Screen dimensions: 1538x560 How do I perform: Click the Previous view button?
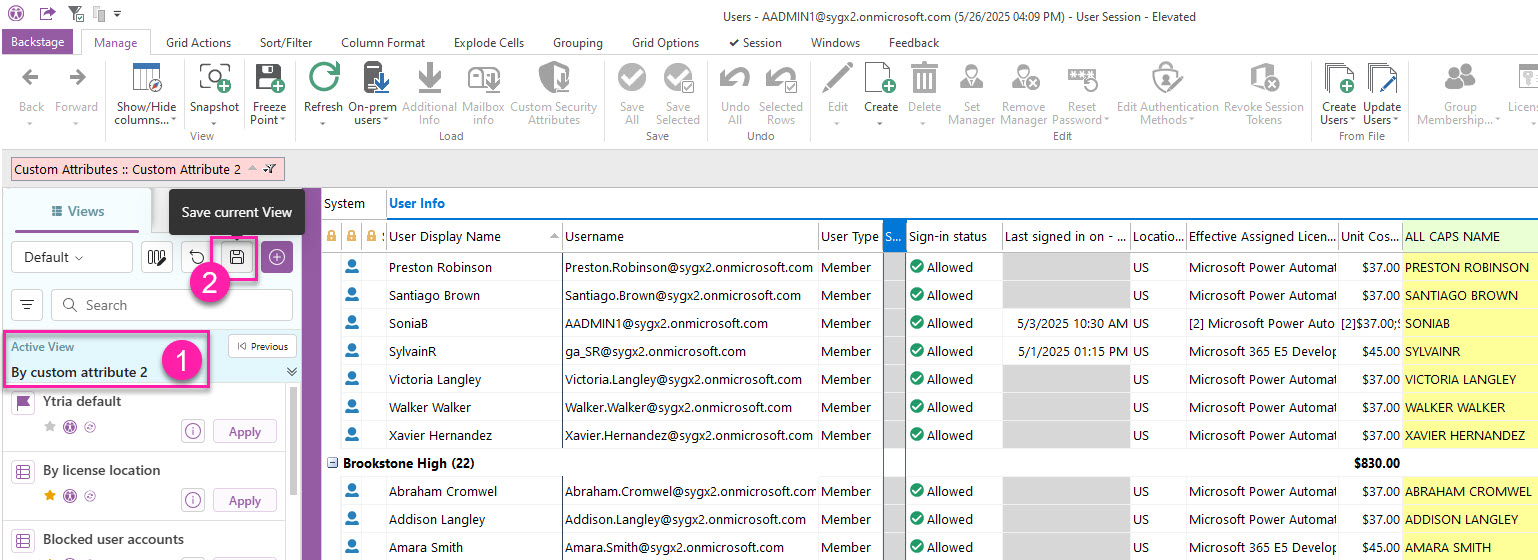[262, 346]
